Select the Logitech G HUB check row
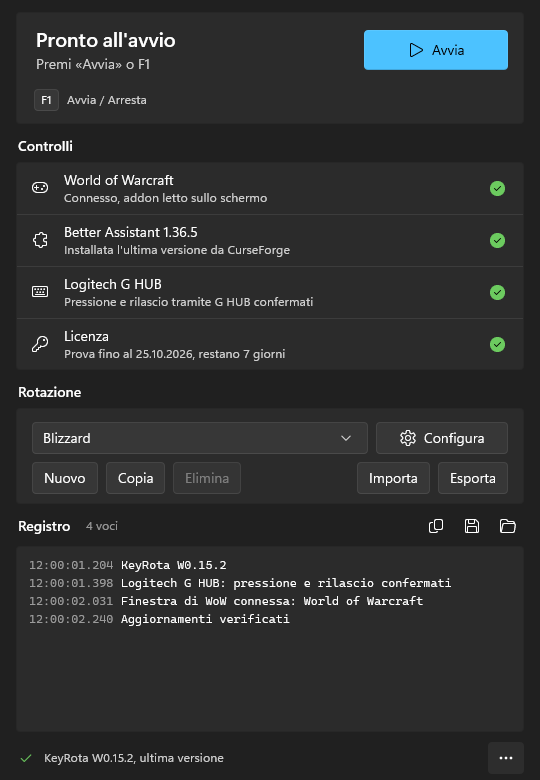The image size is (540, 780). 270,292
